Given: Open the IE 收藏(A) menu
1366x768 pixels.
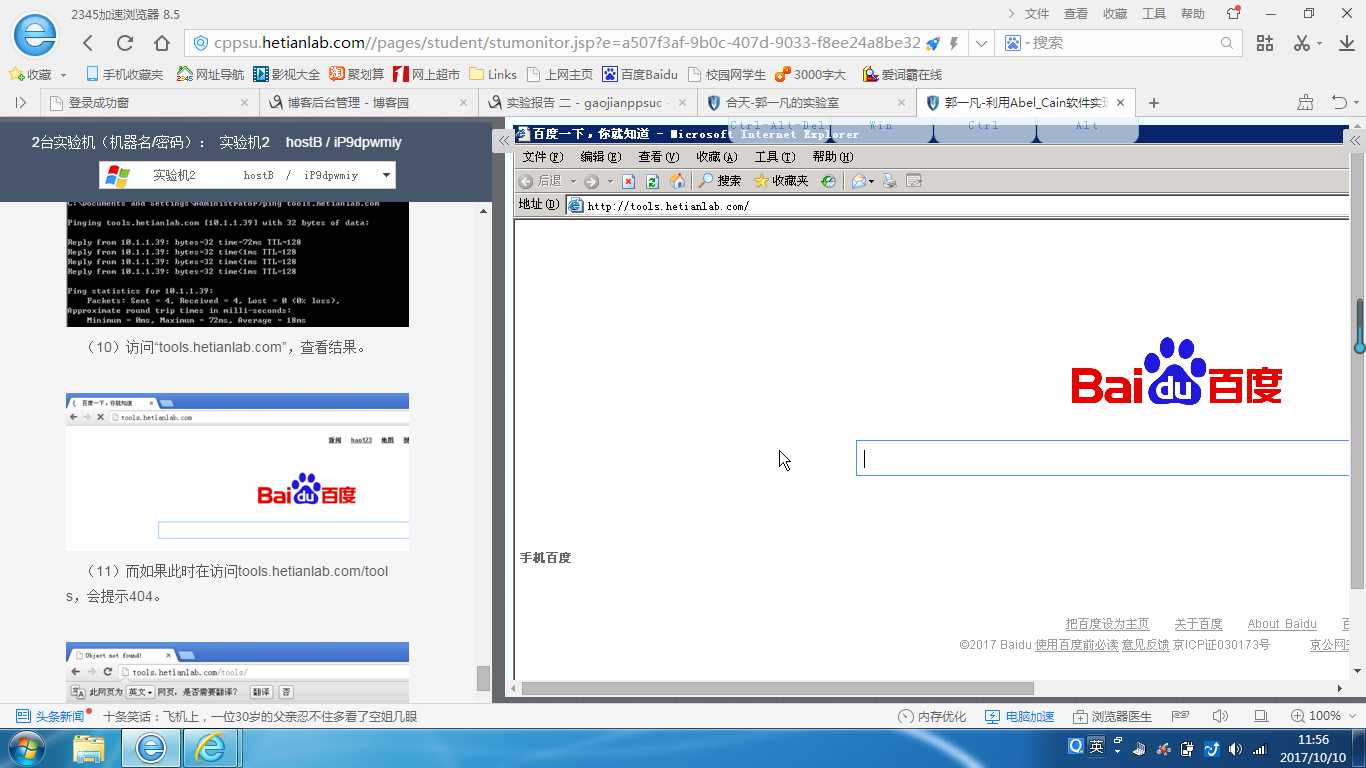Looking at the screenshot, I should tap(717, 157).
